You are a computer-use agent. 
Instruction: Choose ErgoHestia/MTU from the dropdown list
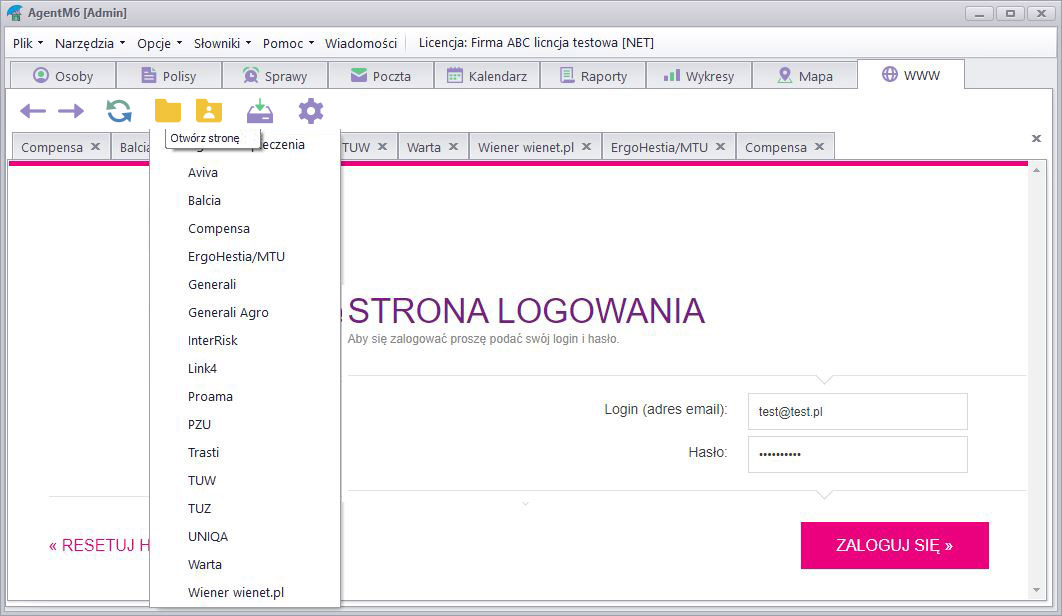pyautogui.click(x=245, y=257)
